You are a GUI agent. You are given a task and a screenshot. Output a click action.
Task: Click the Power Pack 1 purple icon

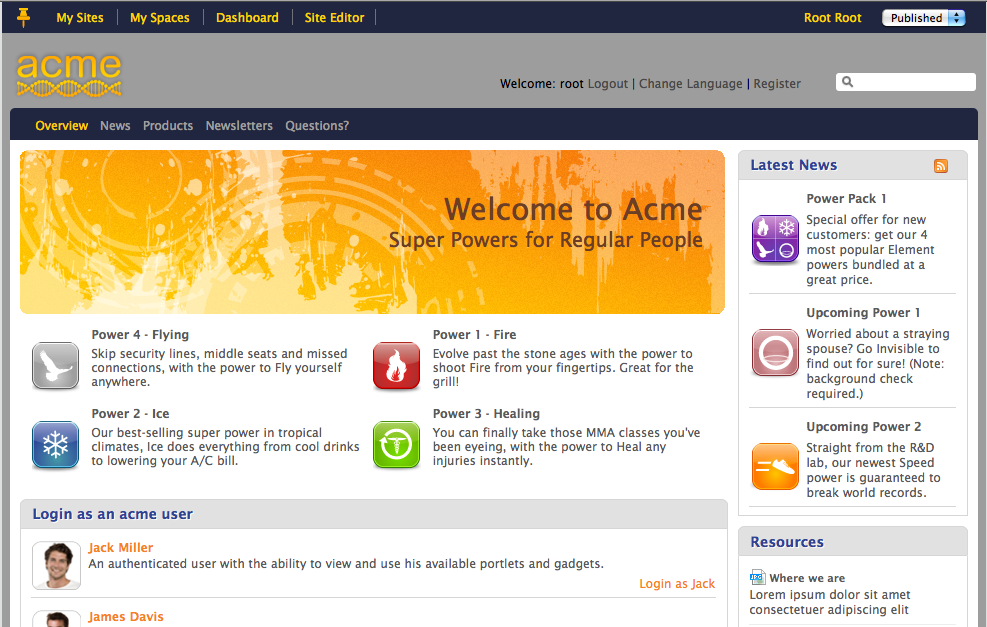(775, 239)
